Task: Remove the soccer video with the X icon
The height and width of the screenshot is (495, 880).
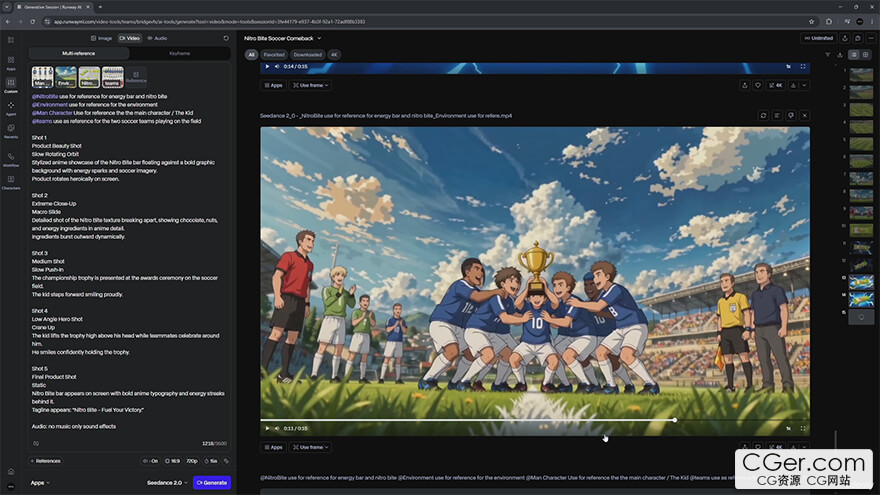Action: click(804, 116)
